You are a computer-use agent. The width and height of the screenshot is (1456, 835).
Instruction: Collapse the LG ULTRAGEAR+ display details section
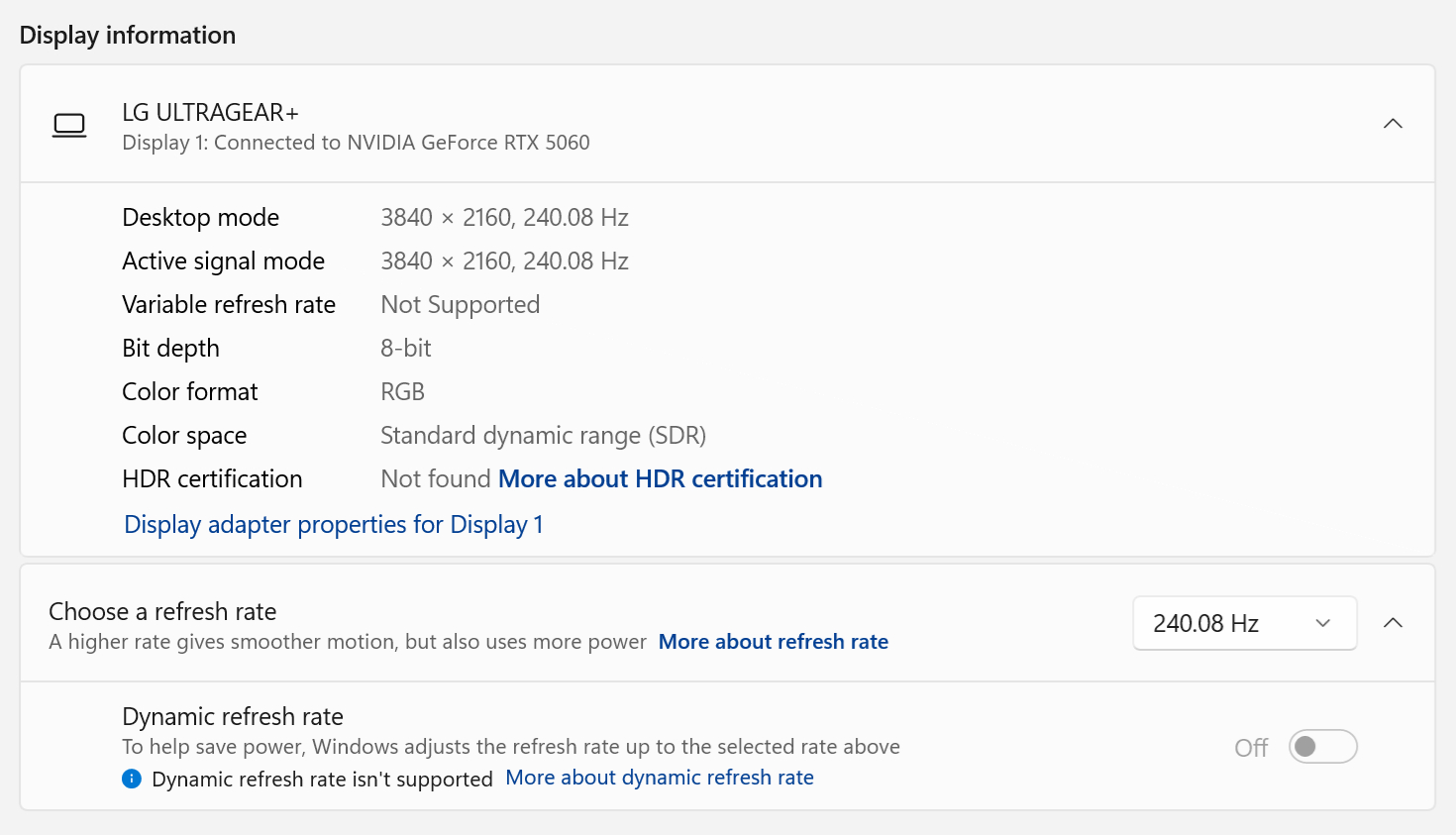point(1393,124)
